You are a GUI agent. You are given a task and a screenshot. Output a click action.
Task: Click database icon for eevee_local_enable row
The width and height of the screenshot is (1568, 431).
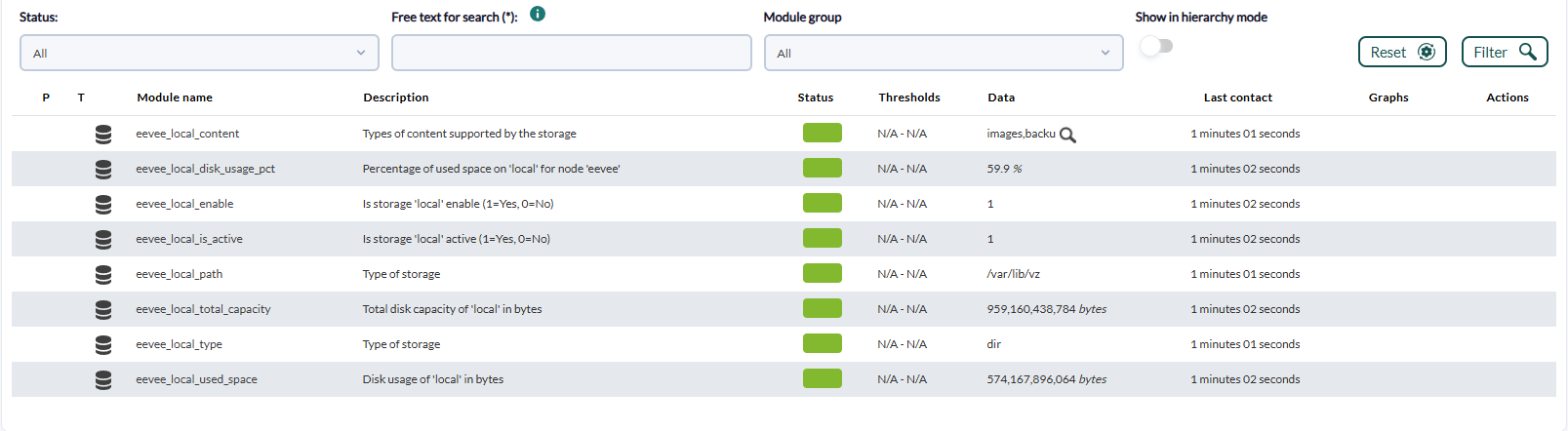[103, 205]
